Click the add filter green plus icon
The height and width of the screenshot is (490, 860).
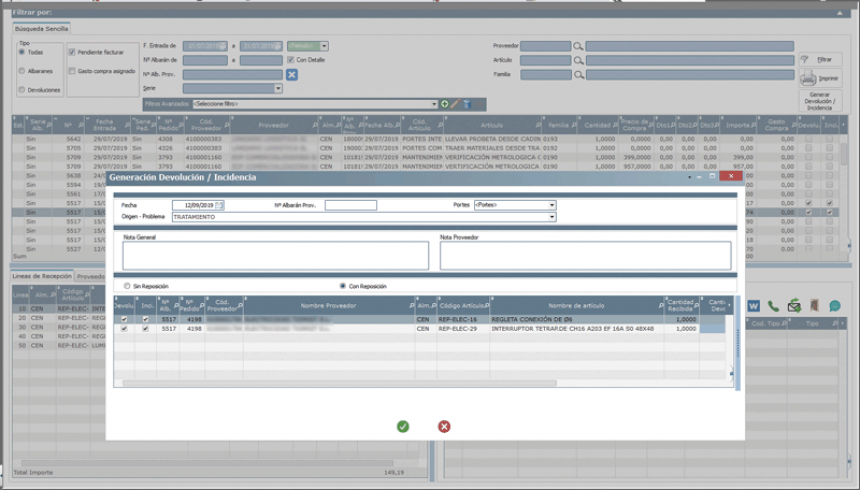point(445,104)
